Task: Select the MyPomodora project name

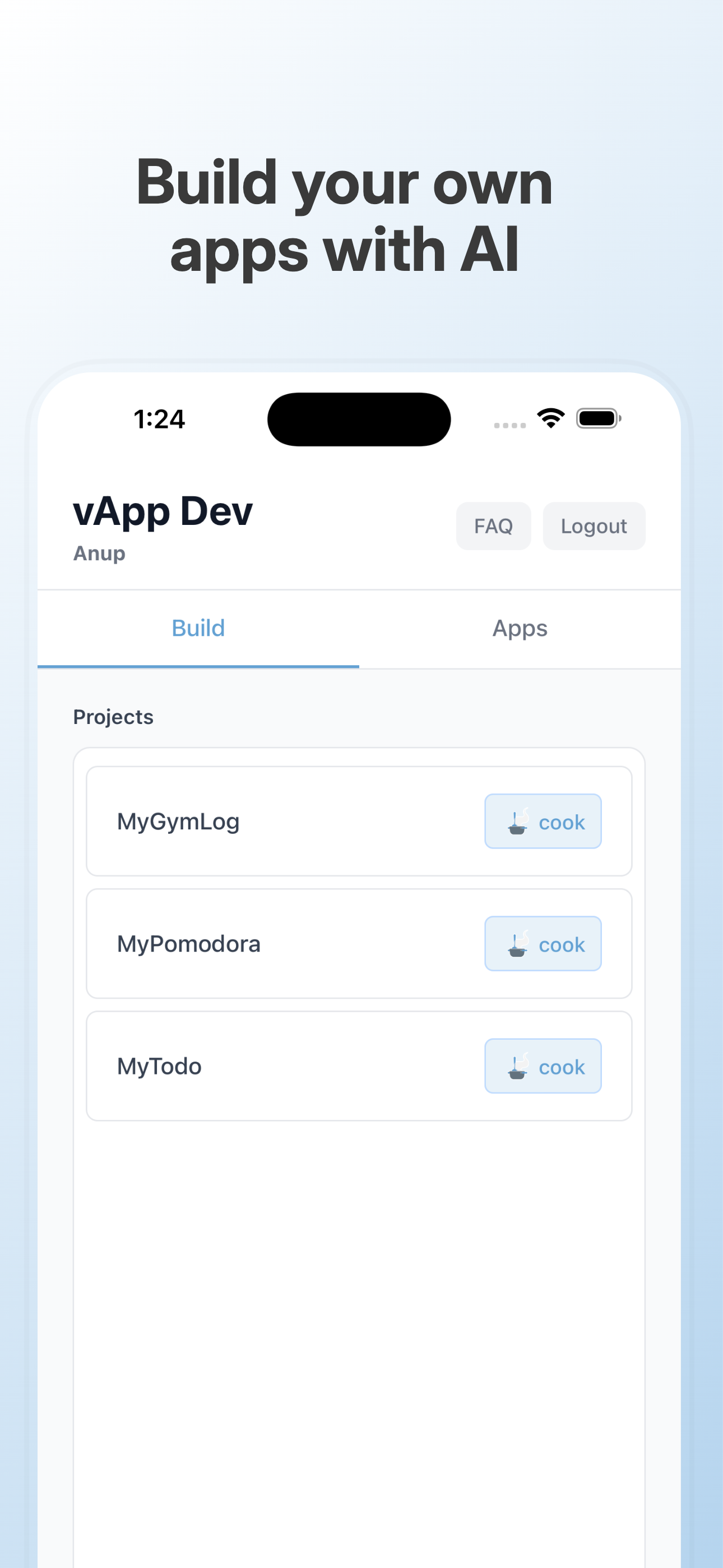Action: pos(189,944)
